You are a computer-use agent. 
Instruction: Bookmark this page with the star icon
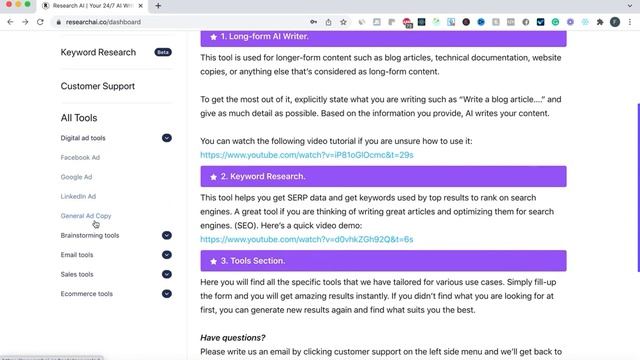344,22
